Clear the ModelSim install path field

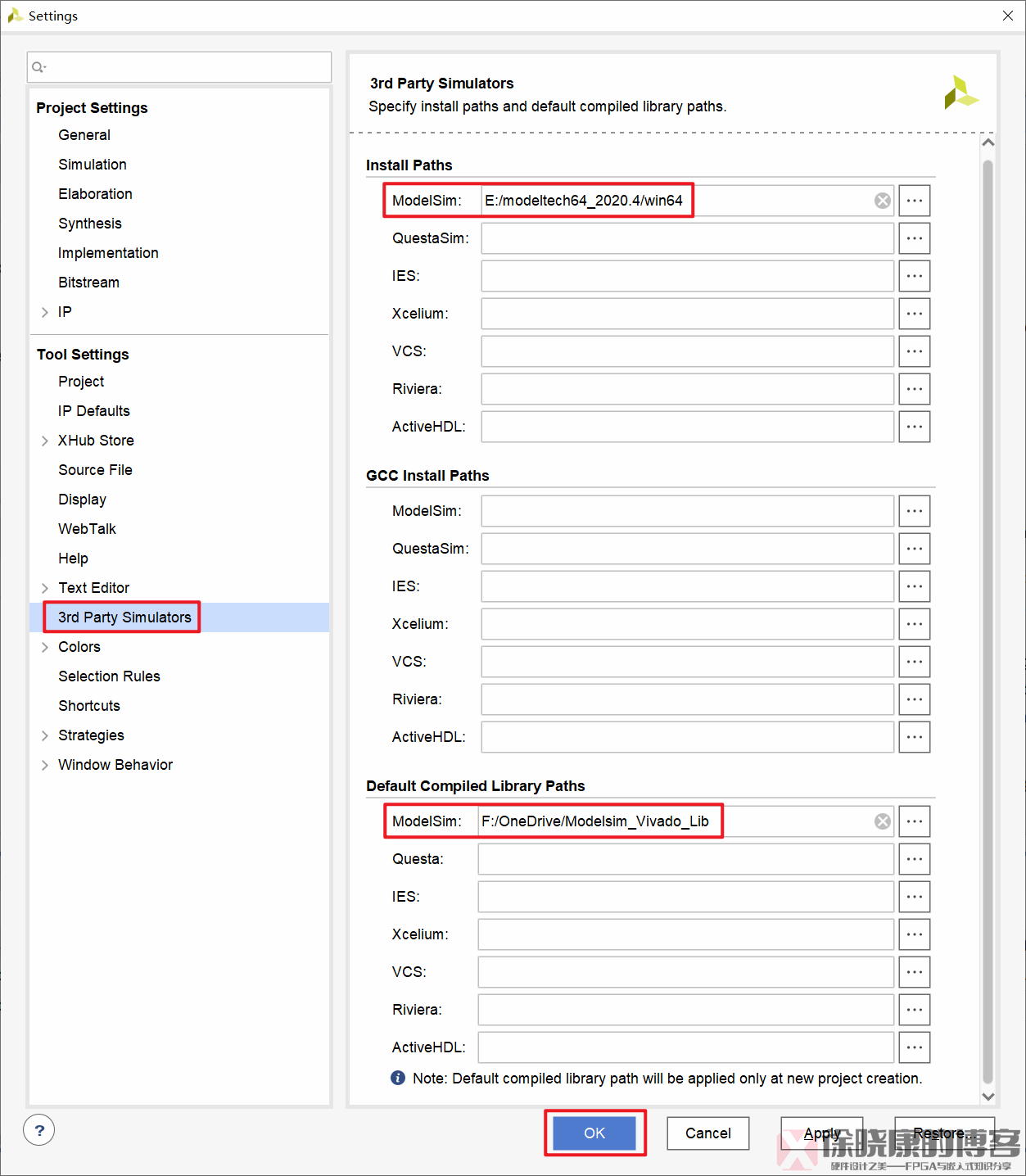point(882,201)
